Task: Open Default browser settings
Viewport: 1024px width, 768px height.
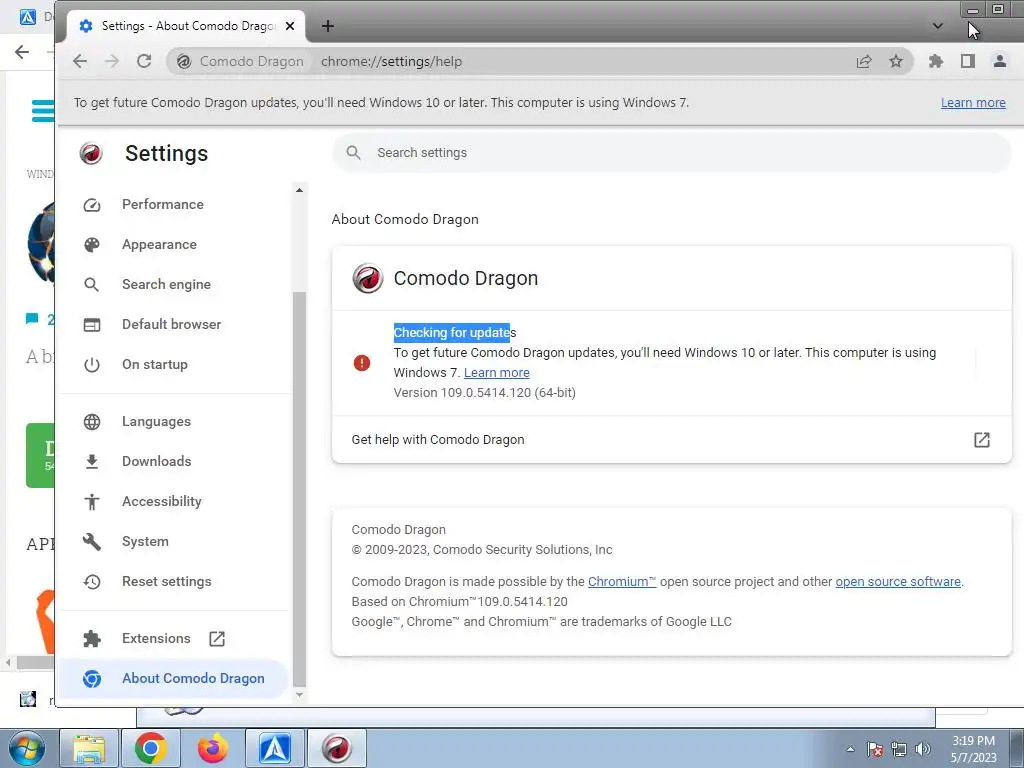Action: coord(174,324)
